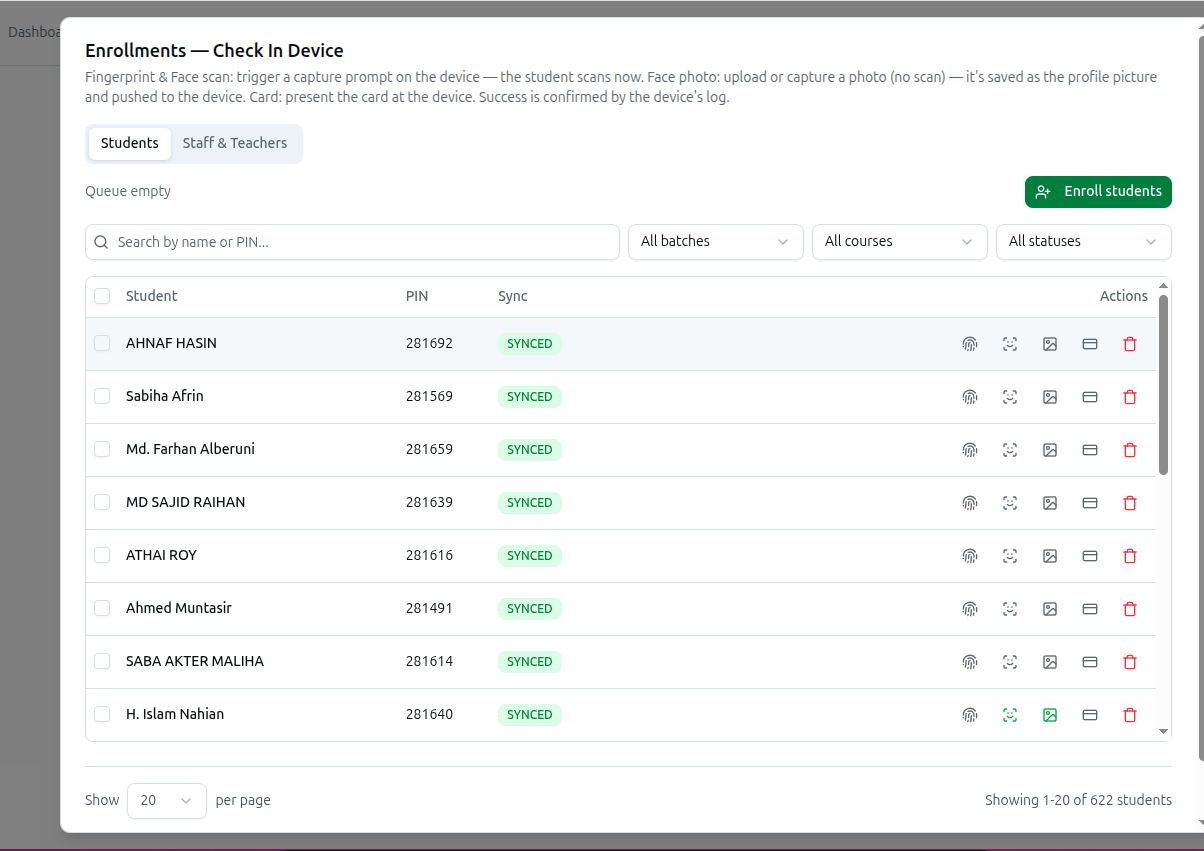Viewport: 1204px width, 851px height.
Task: Upload face photo for ATHAI ROY
Action: [1050, 556]
